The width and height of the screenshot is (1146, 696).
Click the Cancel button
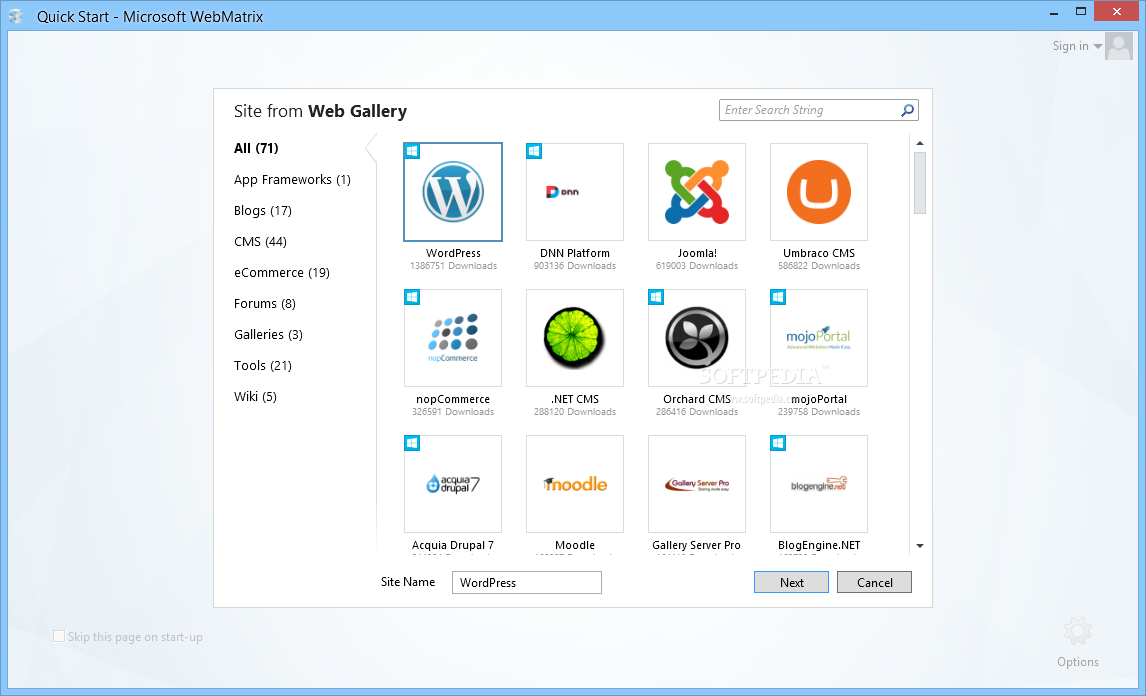point(874,583)
